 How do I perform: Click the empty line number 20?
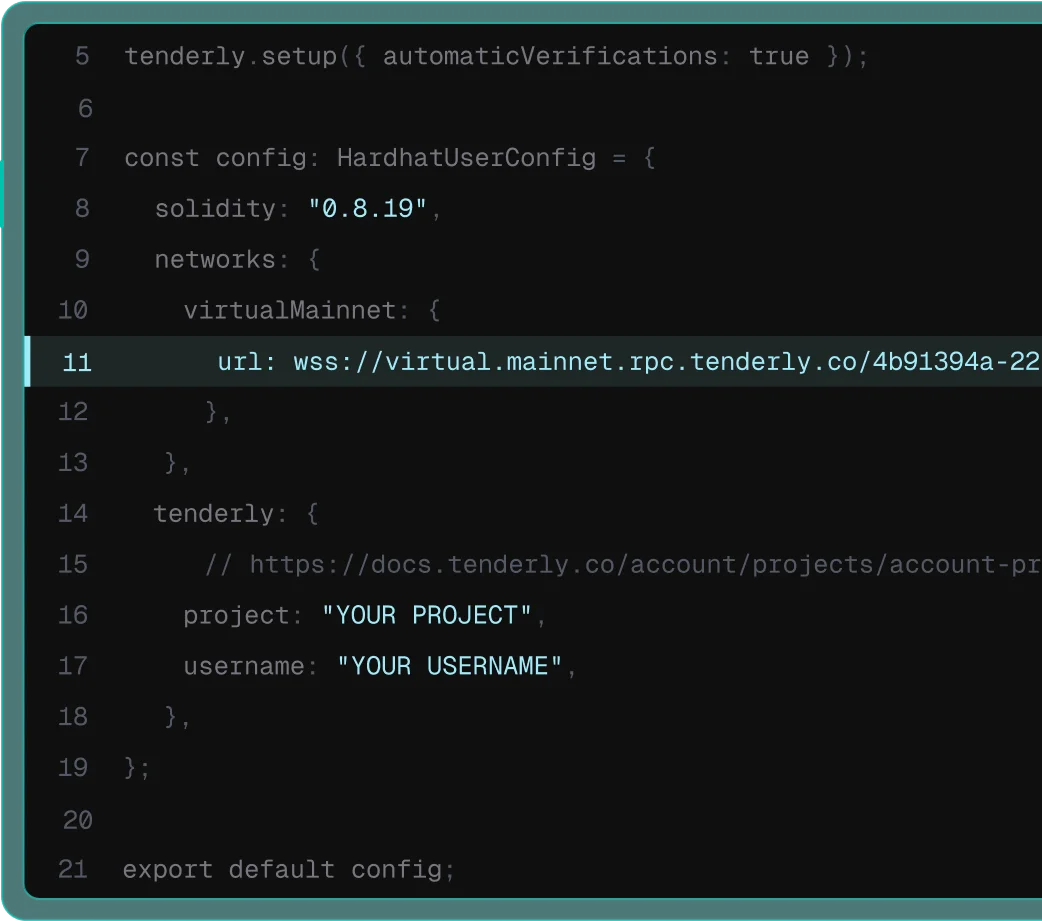point(77,821)
